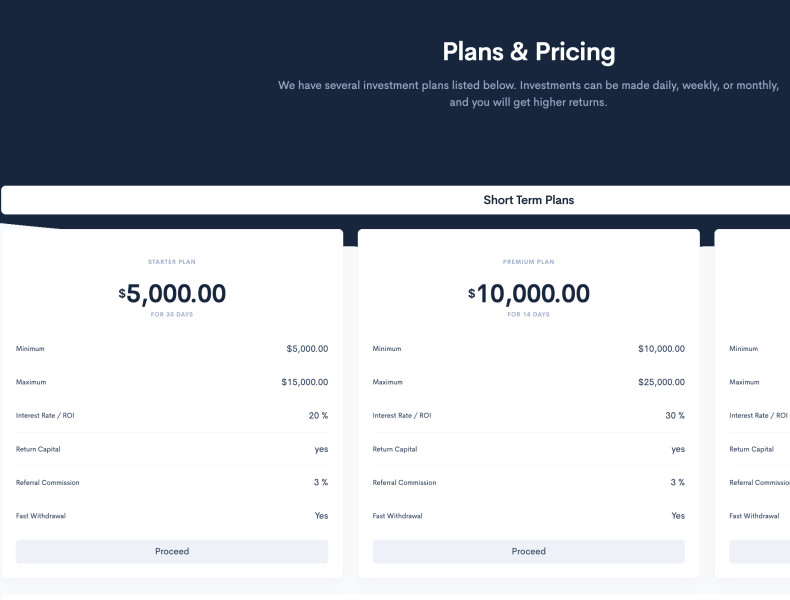
Task: Click the partially visible third plan card
Action: point(755,400)
